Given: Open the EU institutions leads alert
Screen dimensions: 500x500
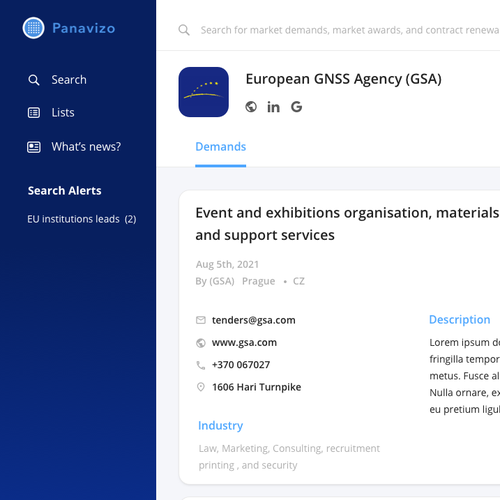Looking at the screenshot, I should [x=82, y=219].
